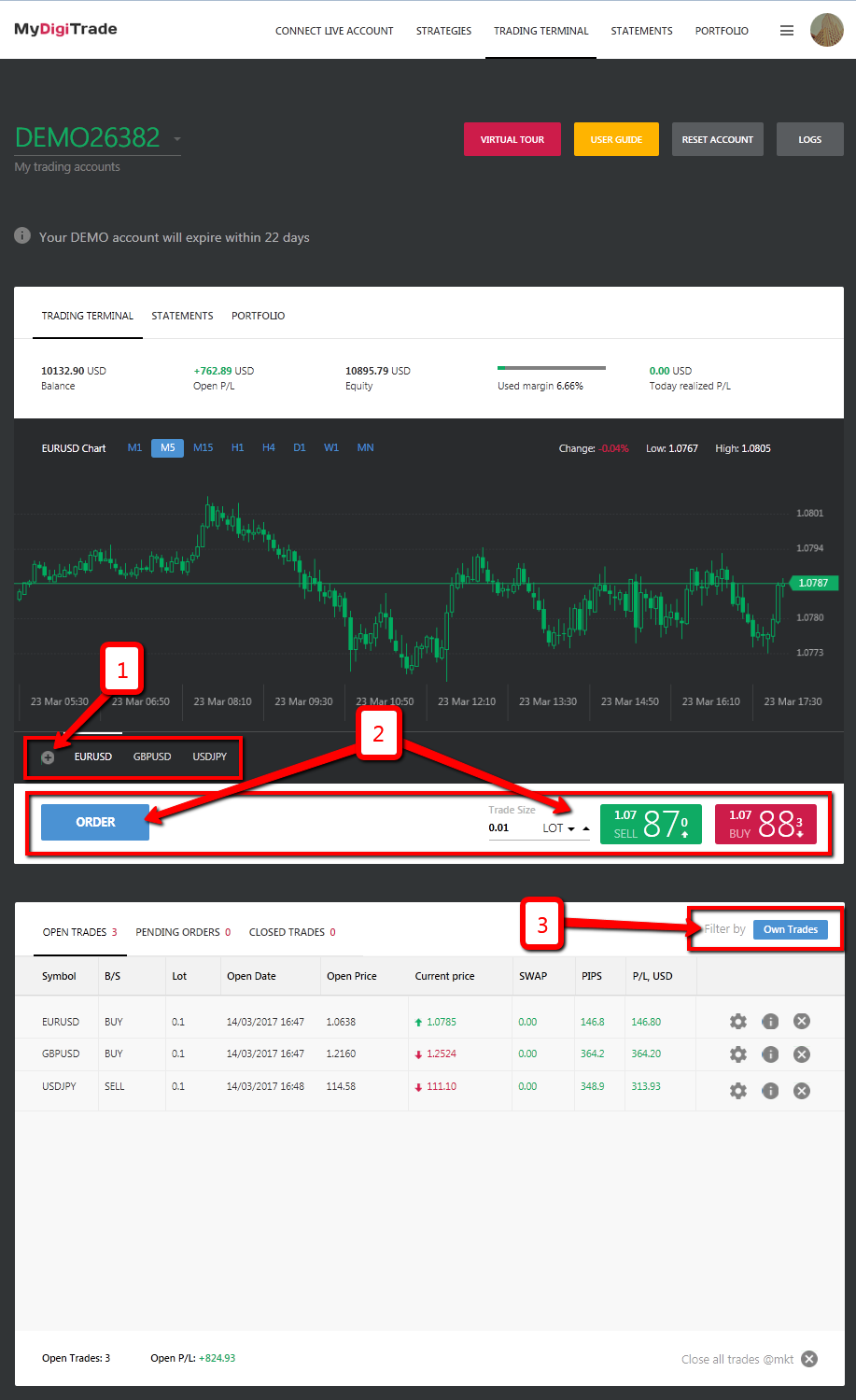
Task: Open Strategies in top navigation
Action: click(x=443, y=31)
